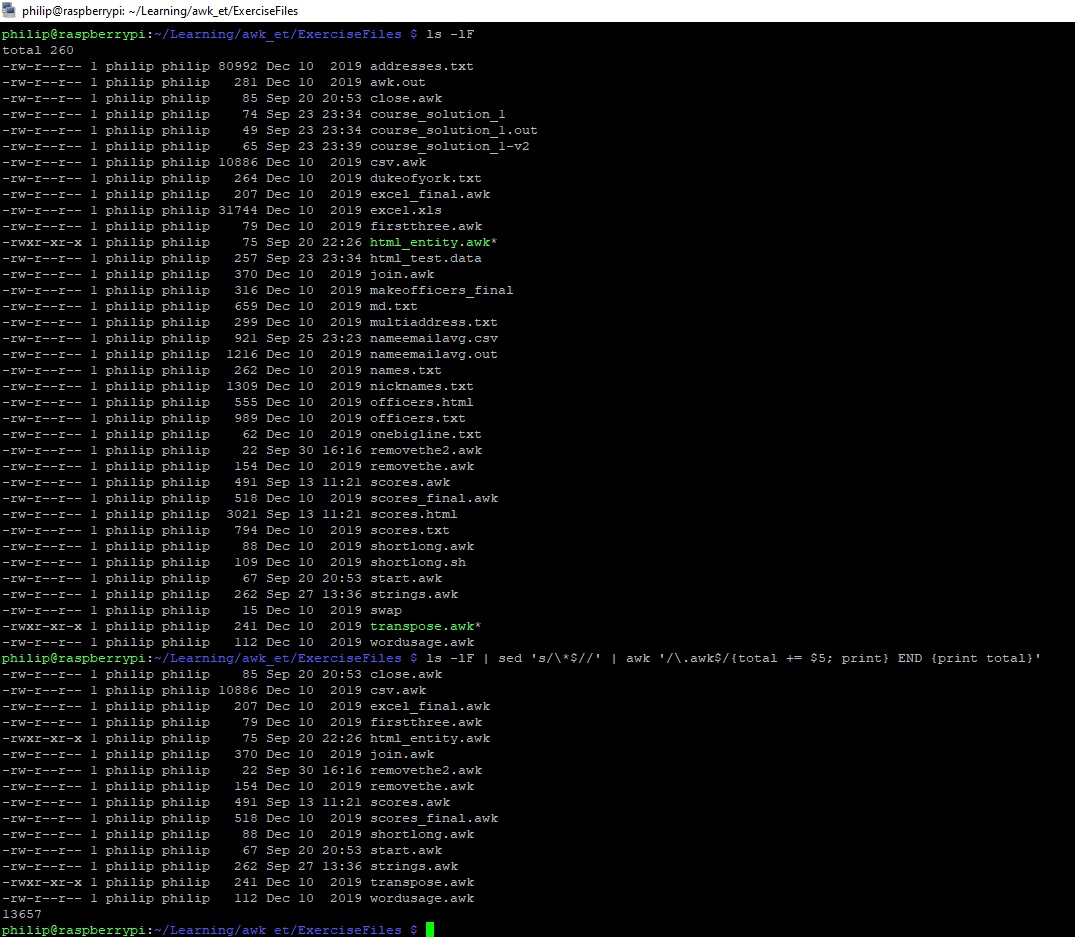Select the filename html_test.data
The image size is (1075, 937).
[x=426, y=258]
